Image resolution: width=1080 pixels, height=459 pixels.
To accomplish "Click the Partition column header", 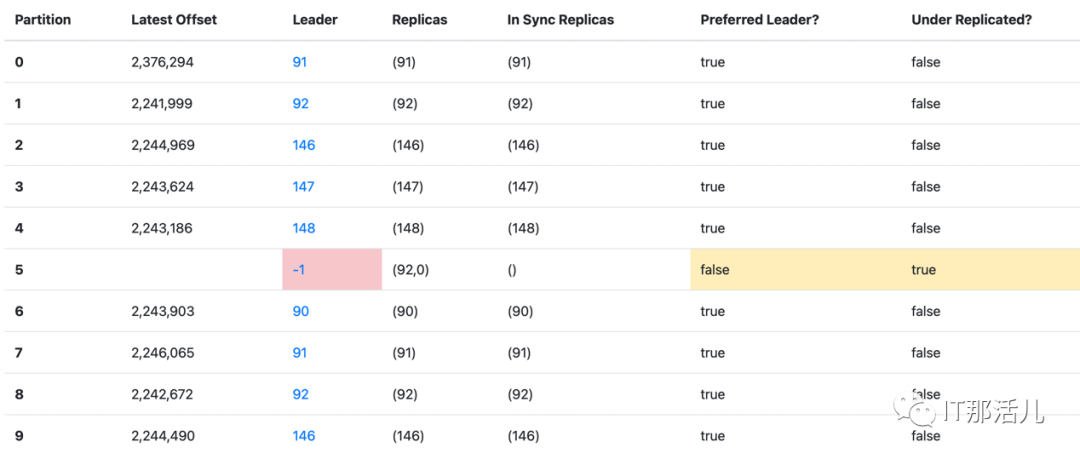I will coord(43,20).
